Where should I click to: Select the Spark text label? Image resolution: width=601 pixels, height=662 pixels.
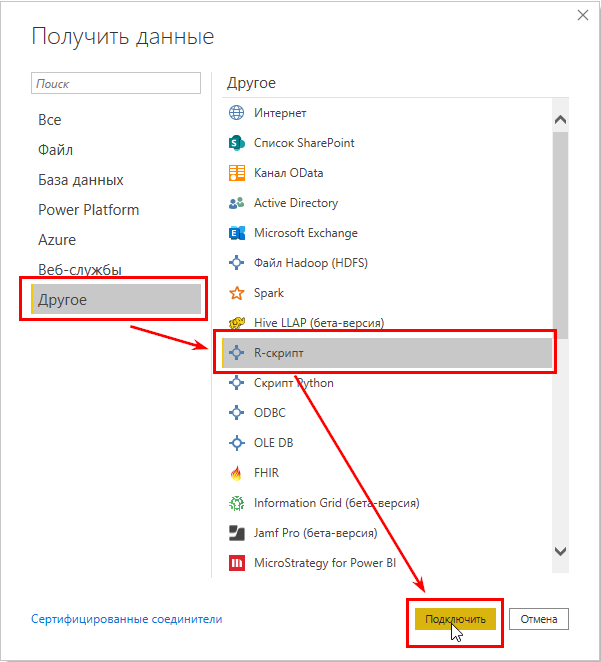coord(269,293)
